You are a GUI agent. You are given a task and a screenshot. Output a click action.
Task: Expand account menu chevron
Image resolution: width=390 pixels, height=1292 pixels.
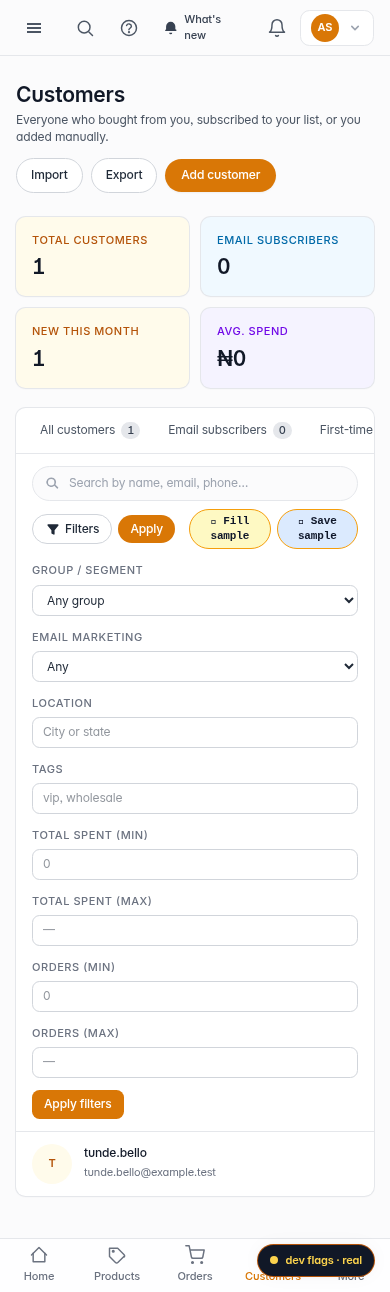(x=355, y=28)
